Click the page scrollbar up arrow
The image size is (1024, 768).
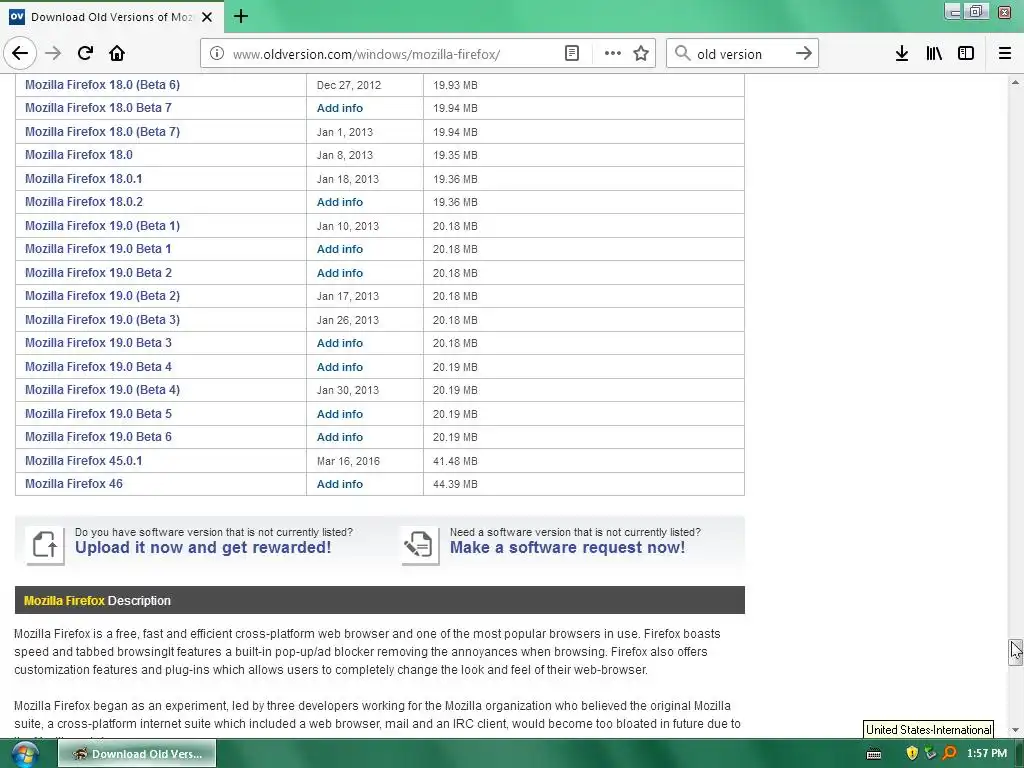pos(1015,82)
